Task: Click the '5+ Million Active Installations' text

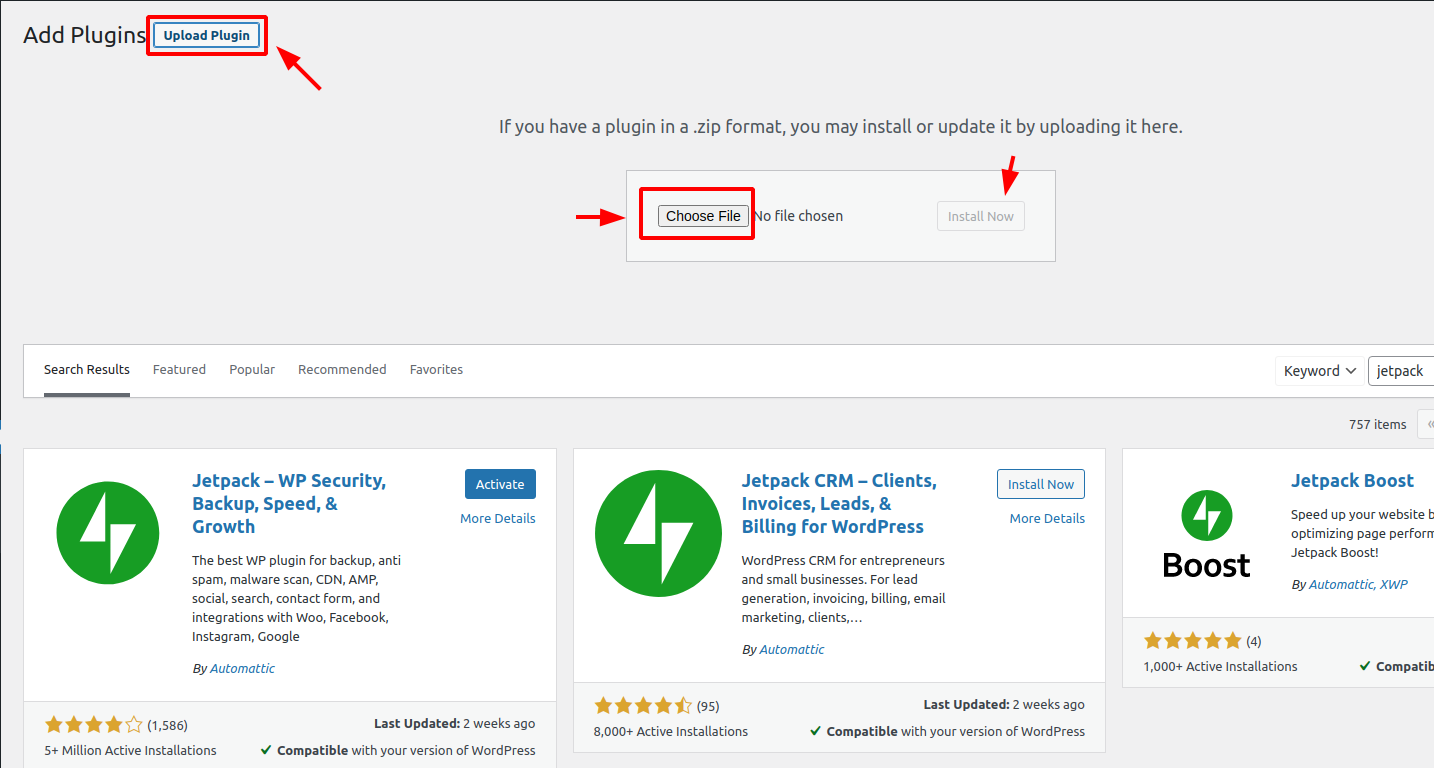Action: 130,750
